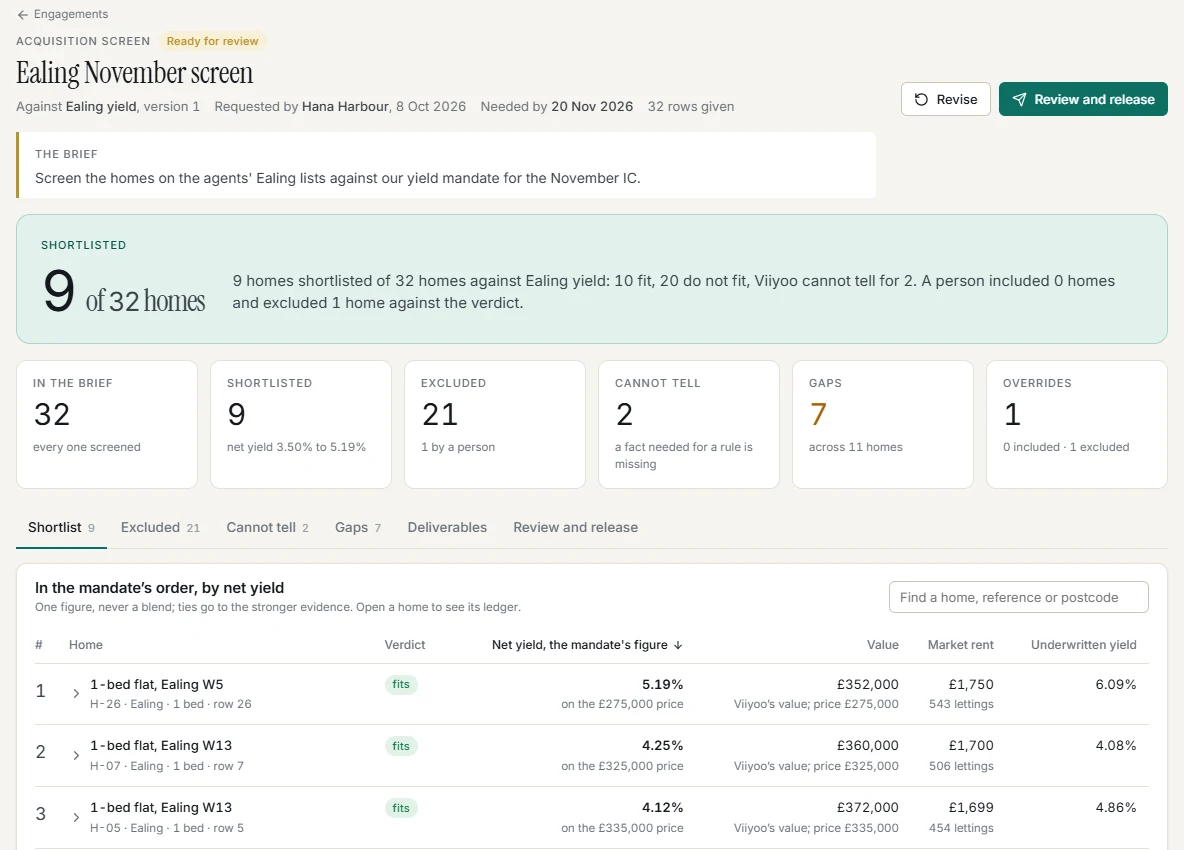Click the In the brief 32 card
This screenshot has height=850, width=1184.
click(x=107, y=424)
